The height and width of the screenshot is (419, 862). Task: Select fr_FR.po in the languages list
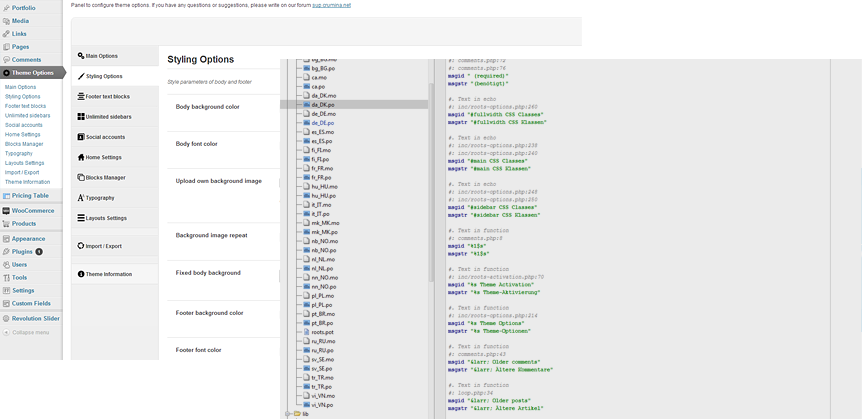(x=322, y=177)
